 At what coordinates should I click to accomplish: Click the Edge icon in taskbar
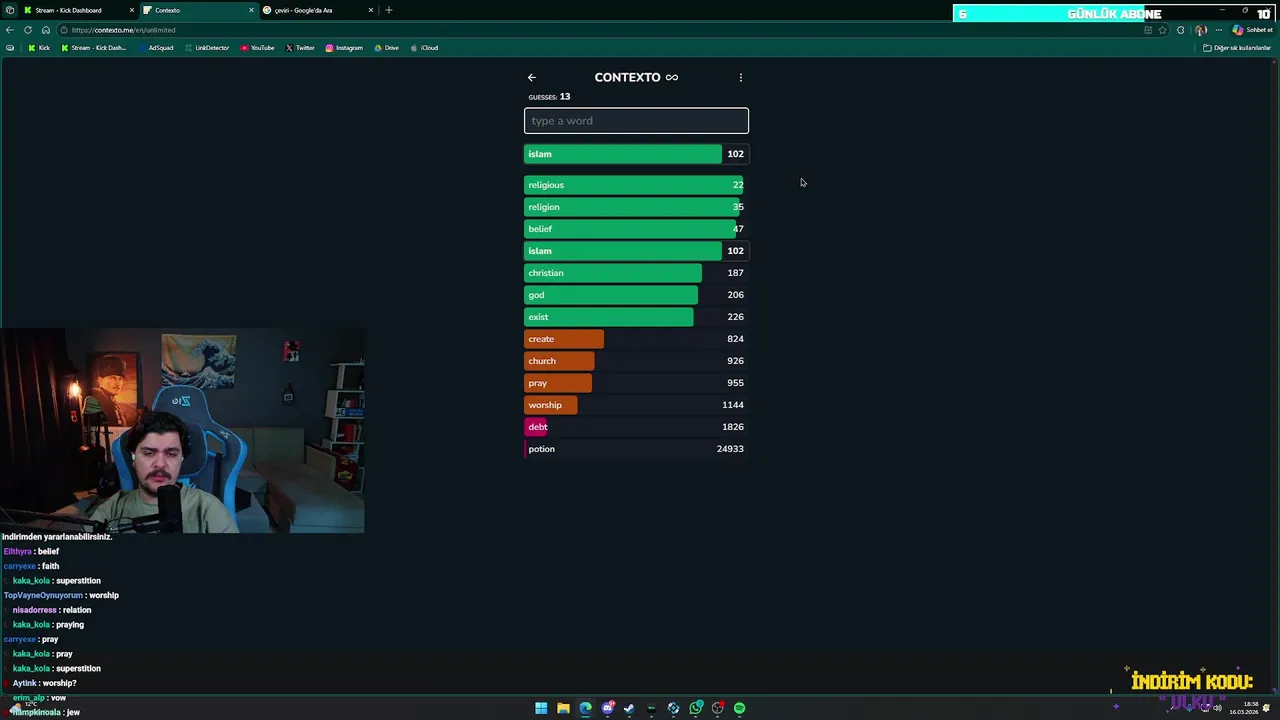tap(585, 708)
